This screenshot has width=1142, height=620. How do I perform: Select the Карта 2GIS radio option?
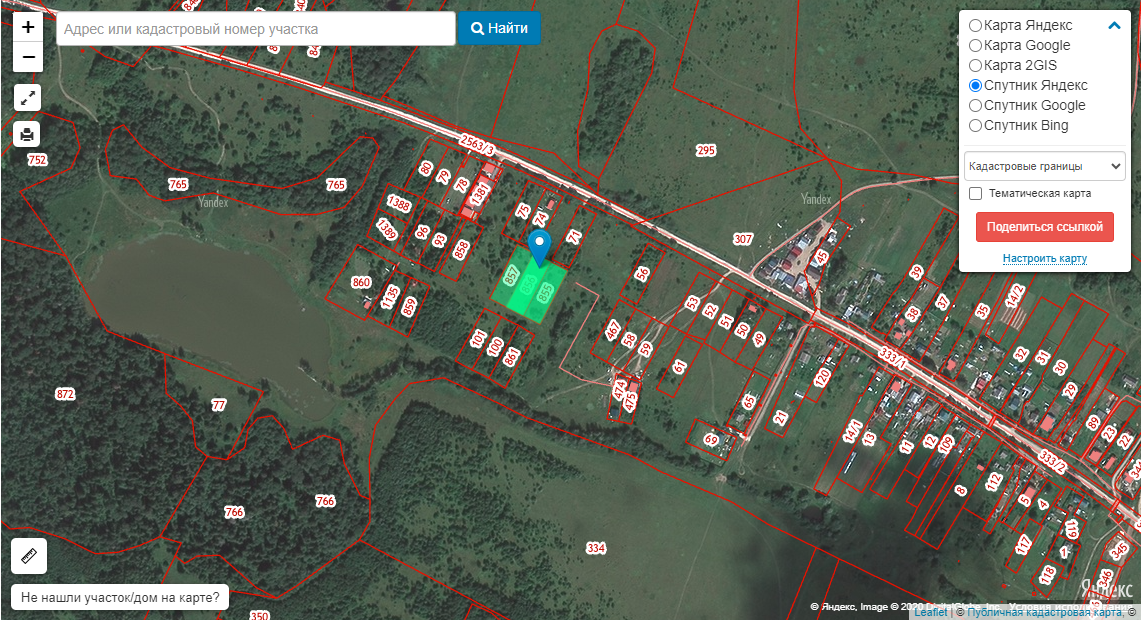click(975, 66)
